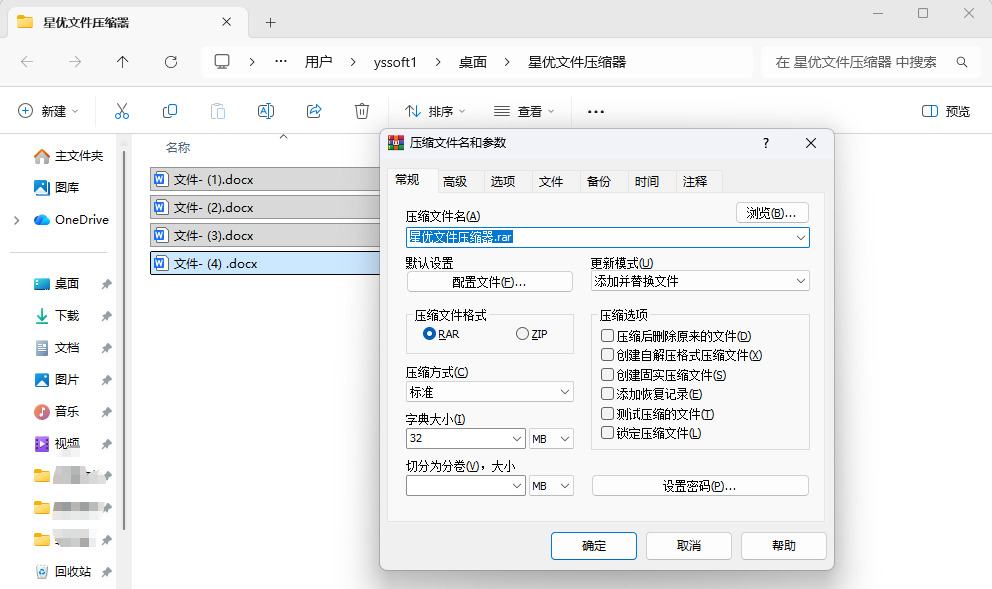Viewport: 992px width, 589px height.
Task: Enable 测试压缩的文件 checkbox
Action: (607, 414)
